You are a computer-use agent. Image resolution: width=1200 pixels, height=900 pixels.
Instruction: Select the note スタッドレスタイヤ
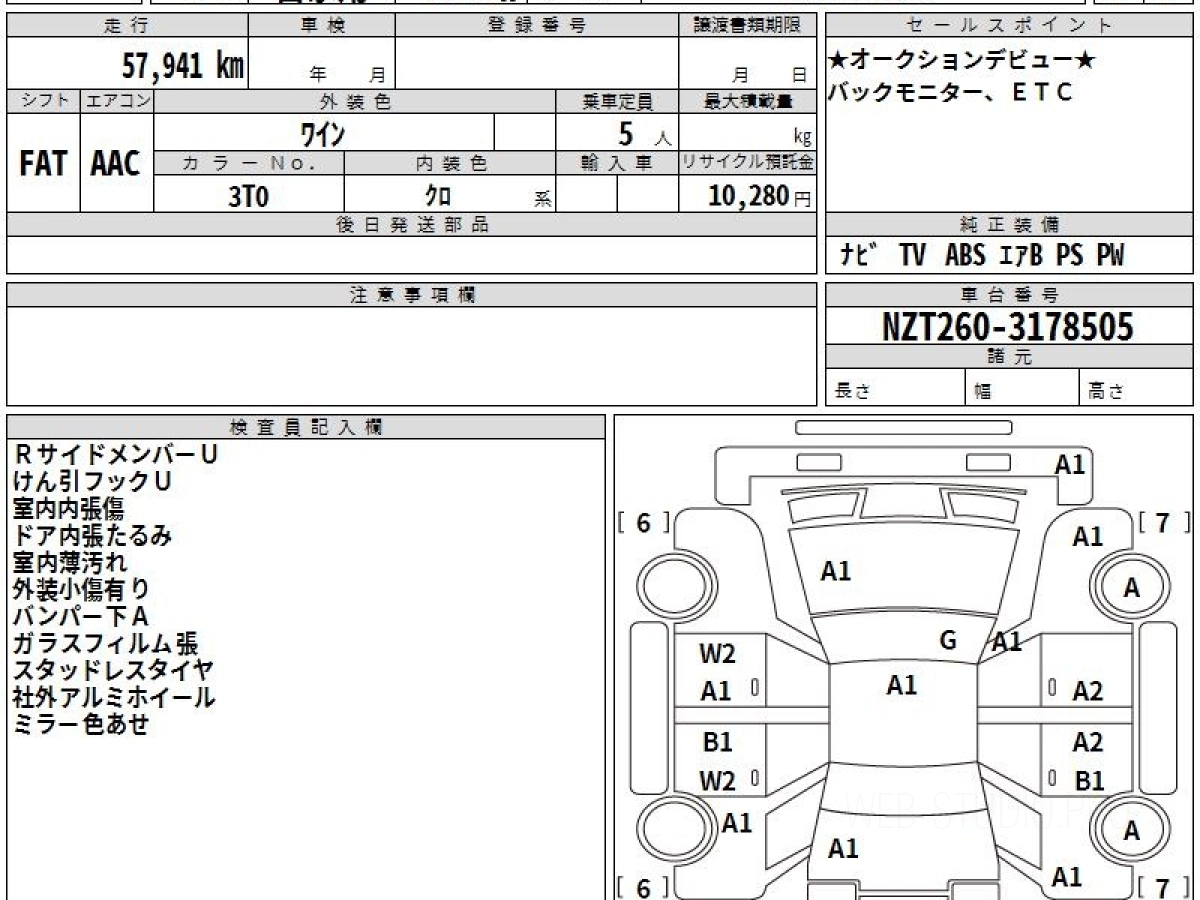113,670
